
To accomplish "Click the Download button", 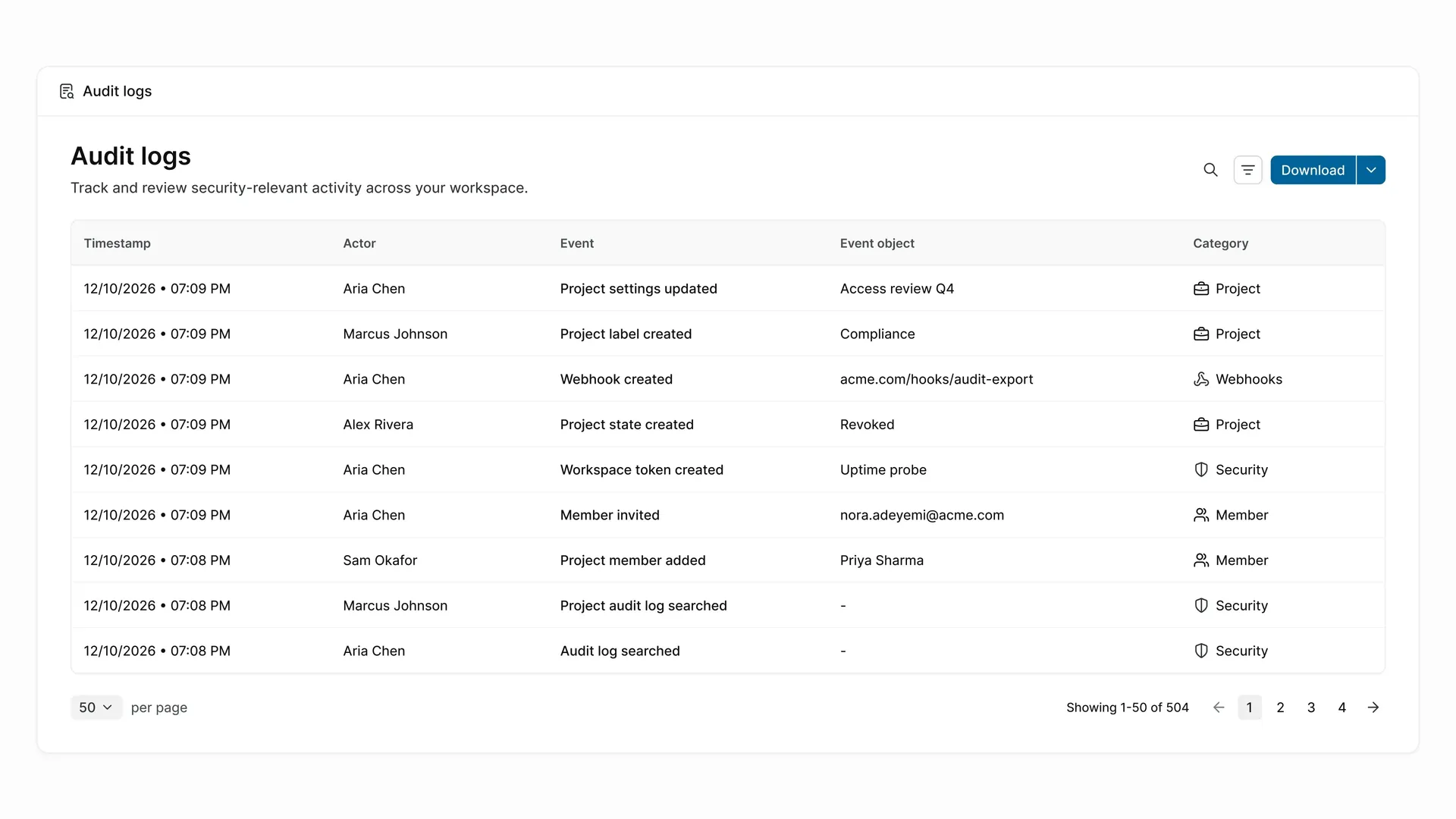I will 1313,170.
